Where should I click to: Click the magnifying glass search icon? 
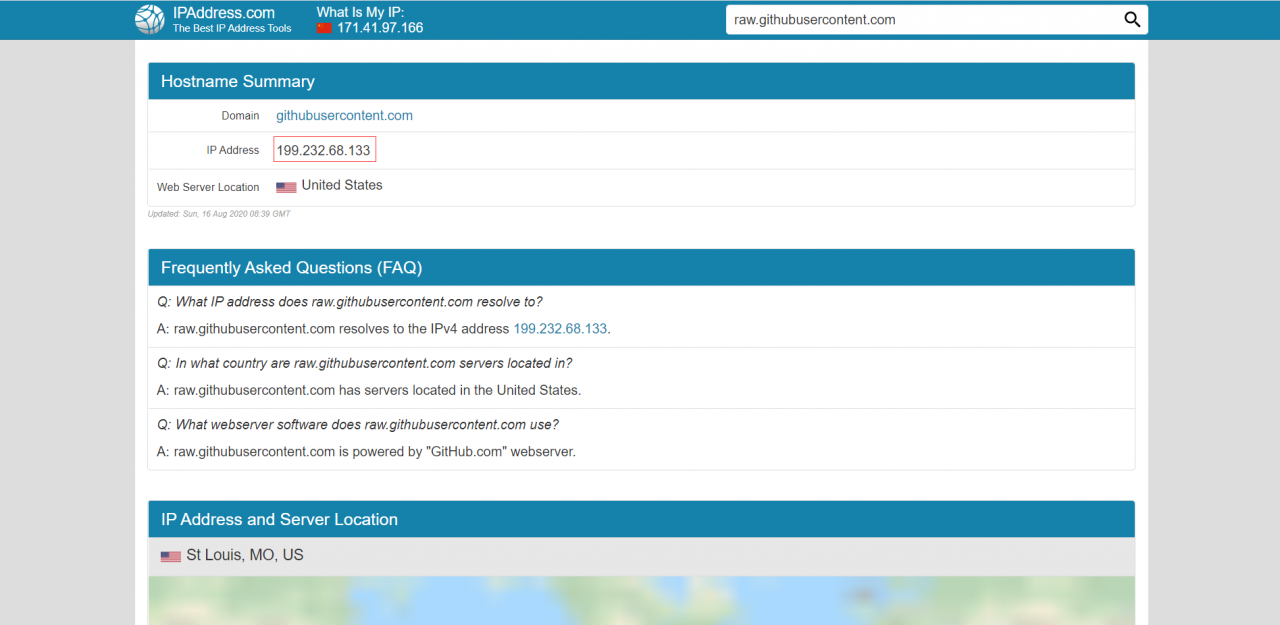click(x=1132, y=20)
